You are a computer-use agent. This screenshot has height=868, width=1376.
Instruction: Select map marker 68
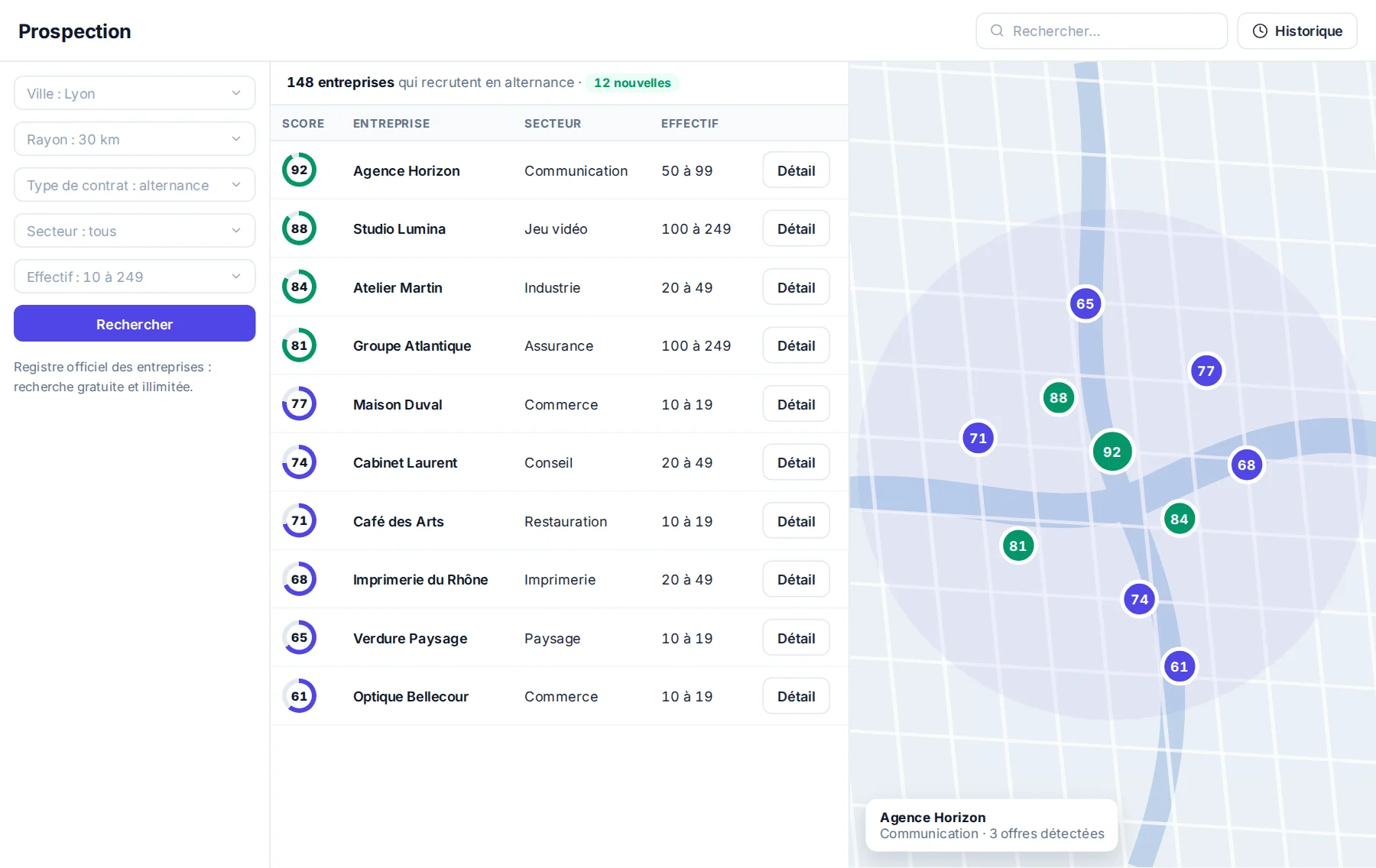(1247, 465)
